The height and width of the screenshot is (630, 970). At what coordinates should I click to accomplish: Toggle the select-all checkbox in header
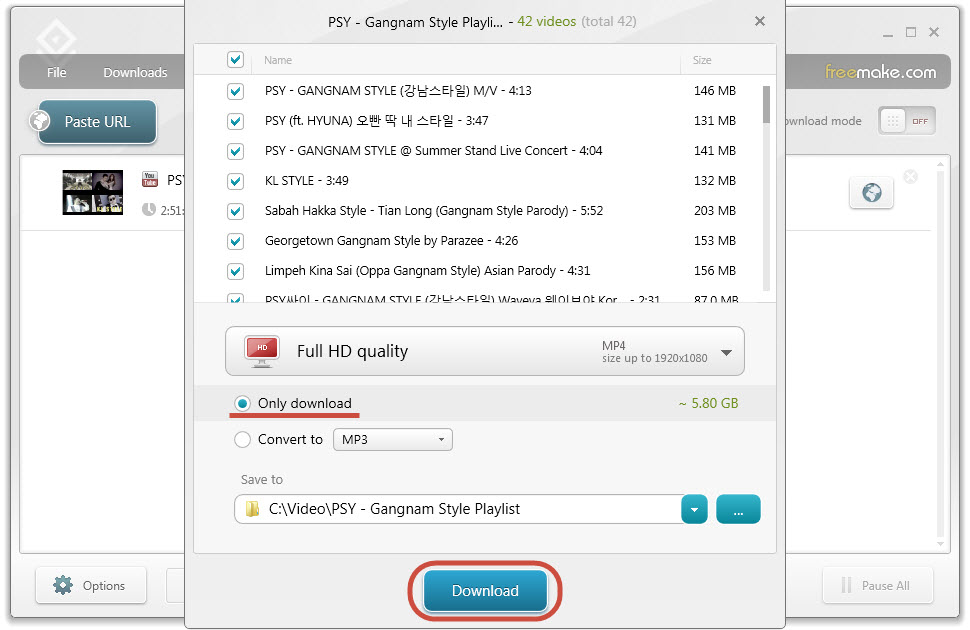click(235, 59)
